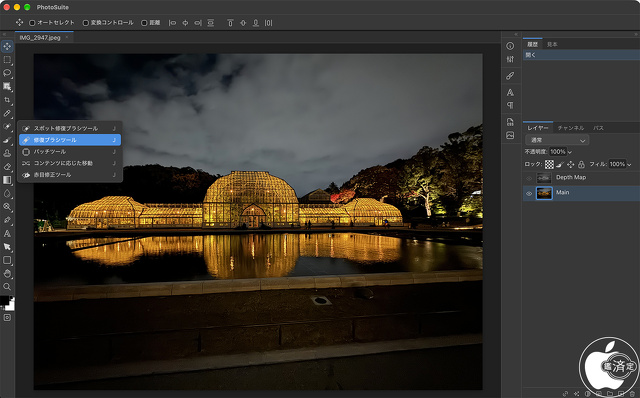
Task: Select the Crop tool
Action: 7,100
